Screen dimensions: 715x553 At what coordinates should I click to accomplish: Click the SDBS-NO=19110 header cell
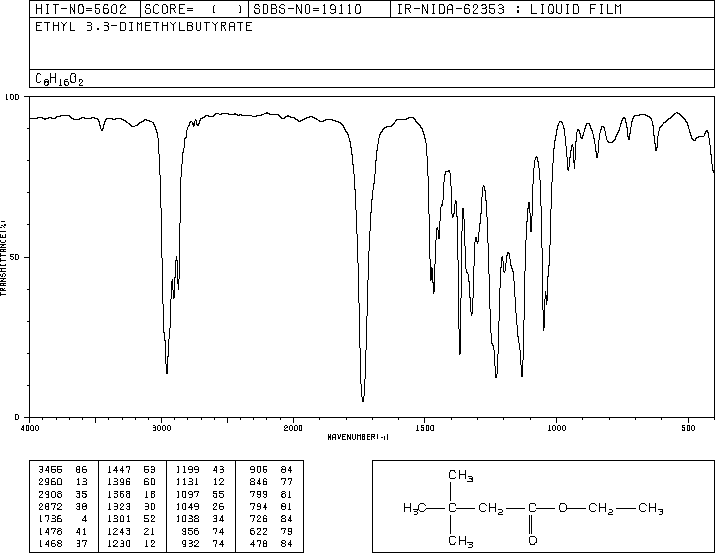point(307,10)
